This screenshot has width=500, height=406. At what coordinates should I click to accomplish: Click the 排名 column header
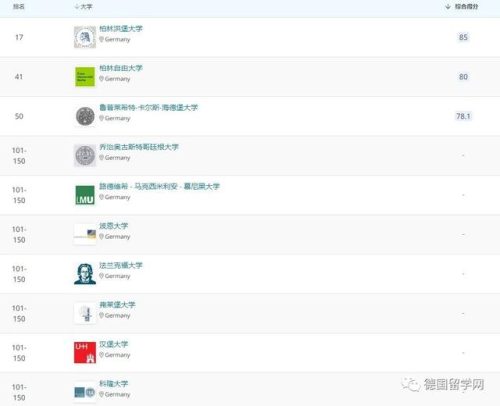pos(19,6)
